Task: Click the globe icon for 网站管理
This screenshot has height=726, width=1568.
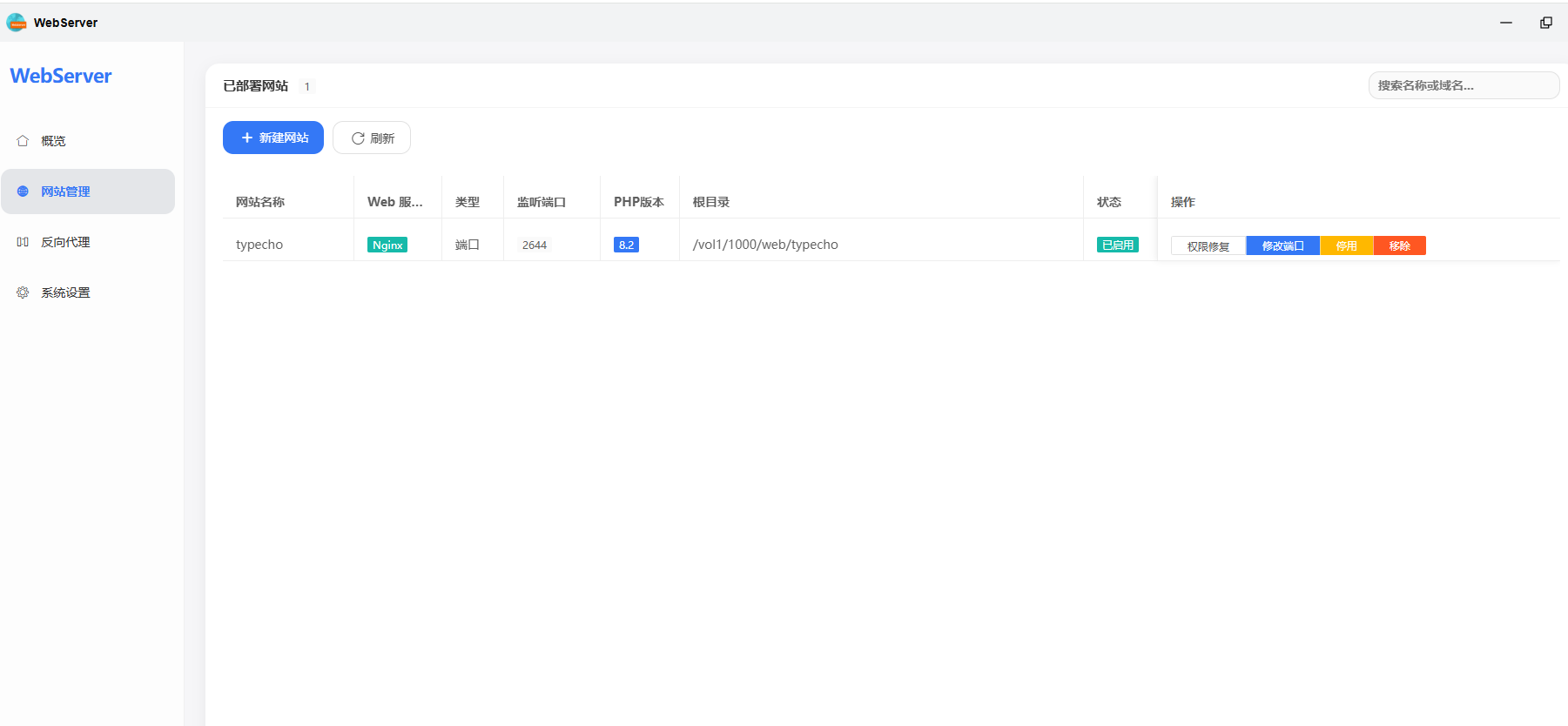Action: pos(23,192)
